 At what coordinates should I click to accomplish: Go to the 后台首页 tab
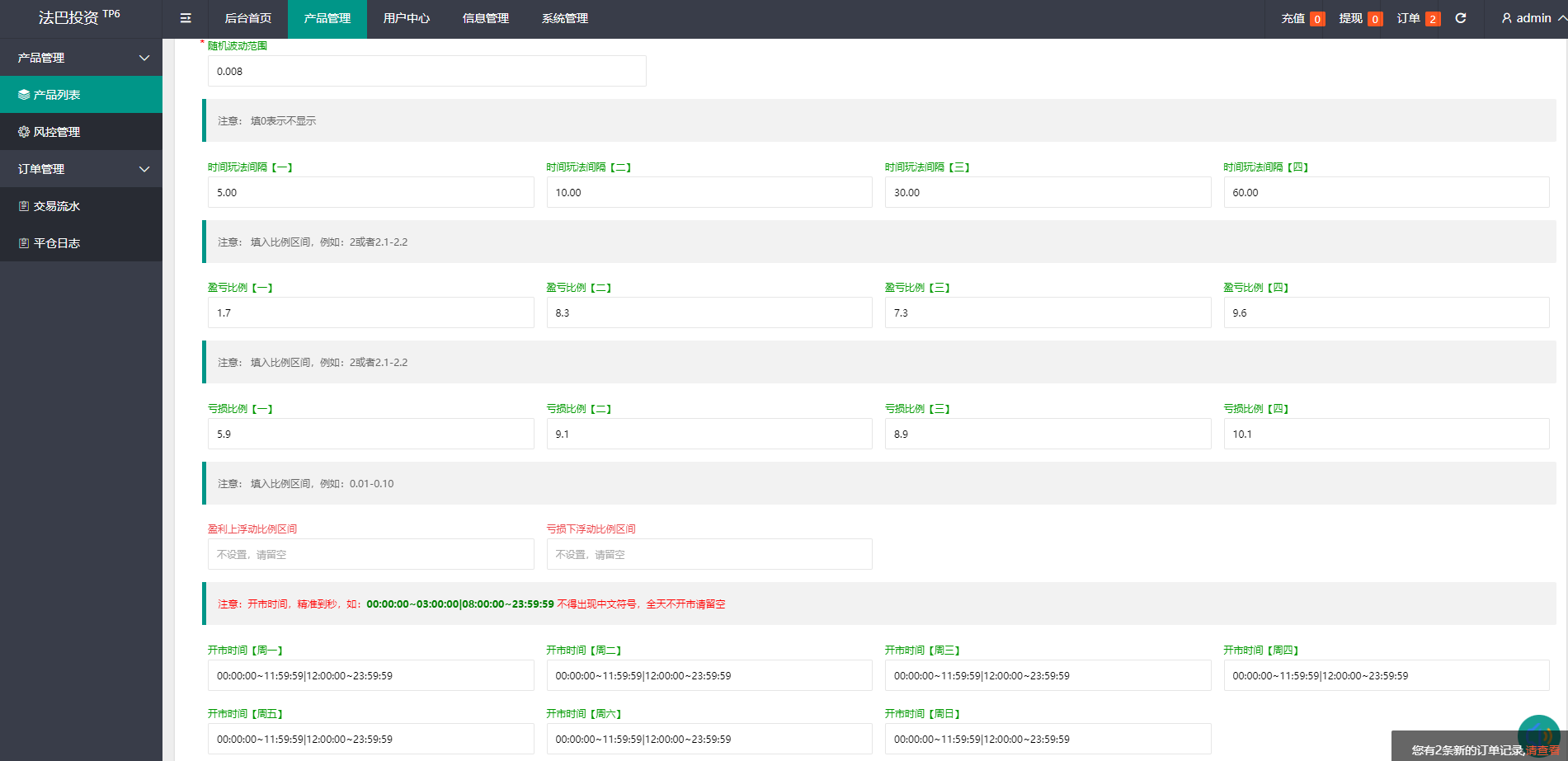point(247,18)
